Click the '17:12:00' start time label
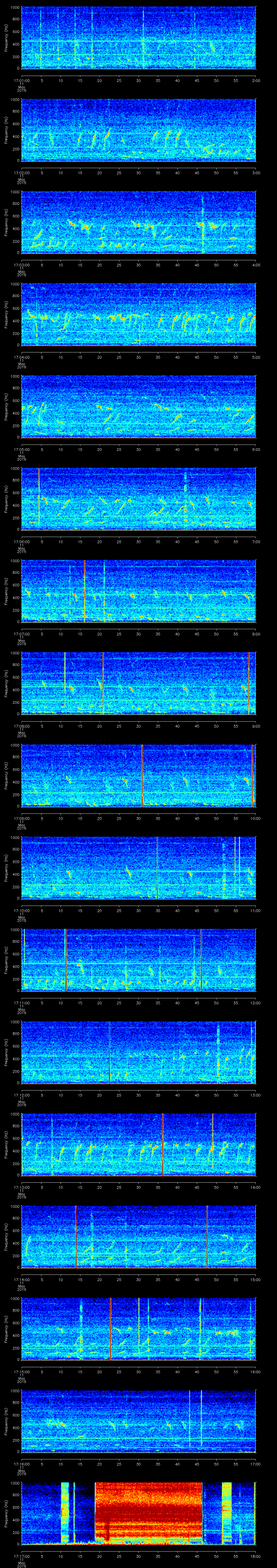 pyautogui.click(x=21, y=1095)
